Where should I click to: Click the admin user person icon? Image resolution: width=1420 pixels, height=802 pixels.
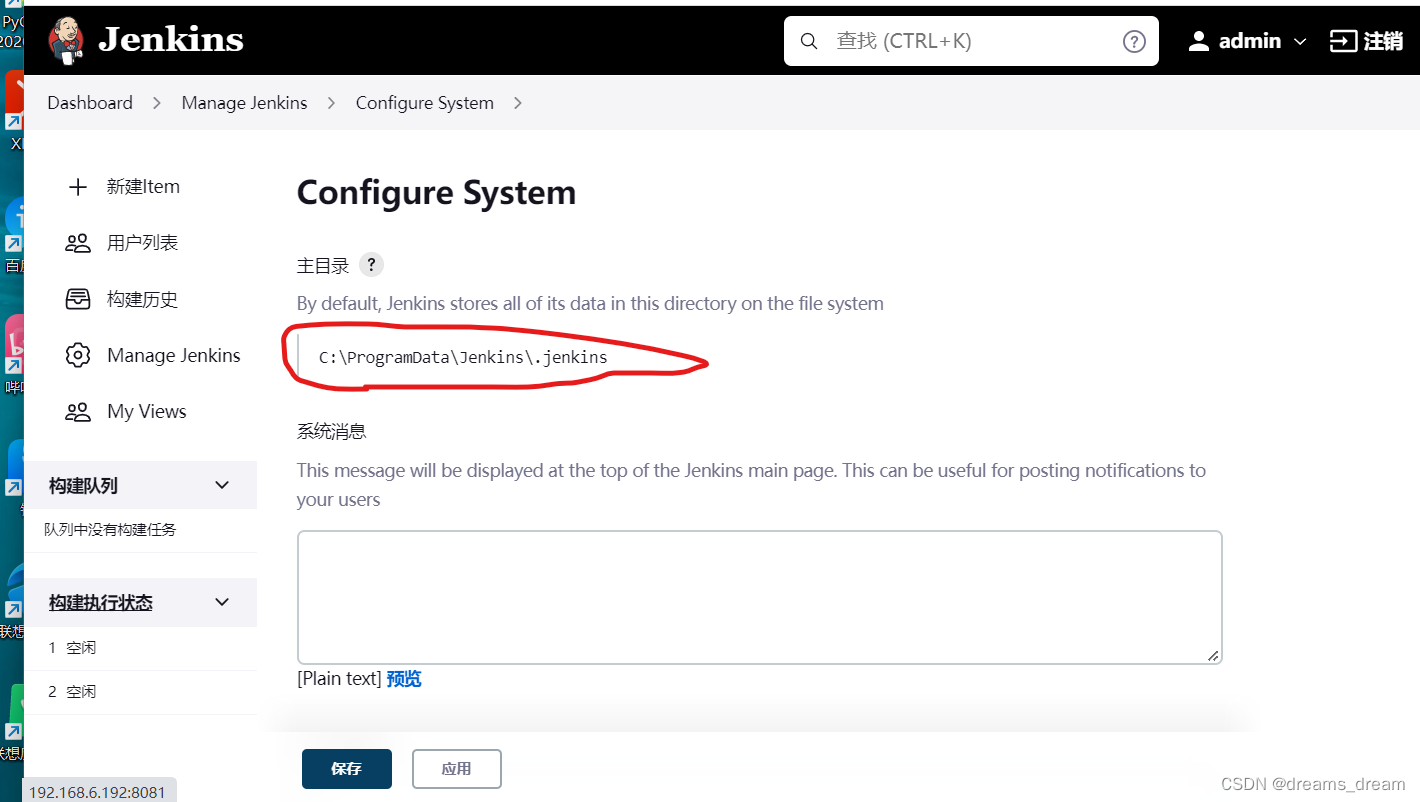[x=1199, y=40]
